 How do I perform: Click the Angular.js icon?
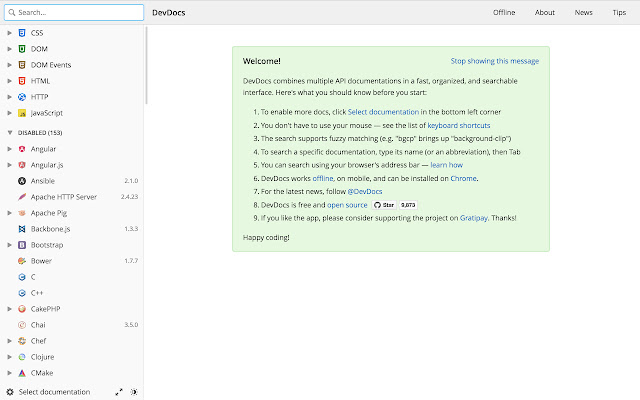click(x=22, y=165)
